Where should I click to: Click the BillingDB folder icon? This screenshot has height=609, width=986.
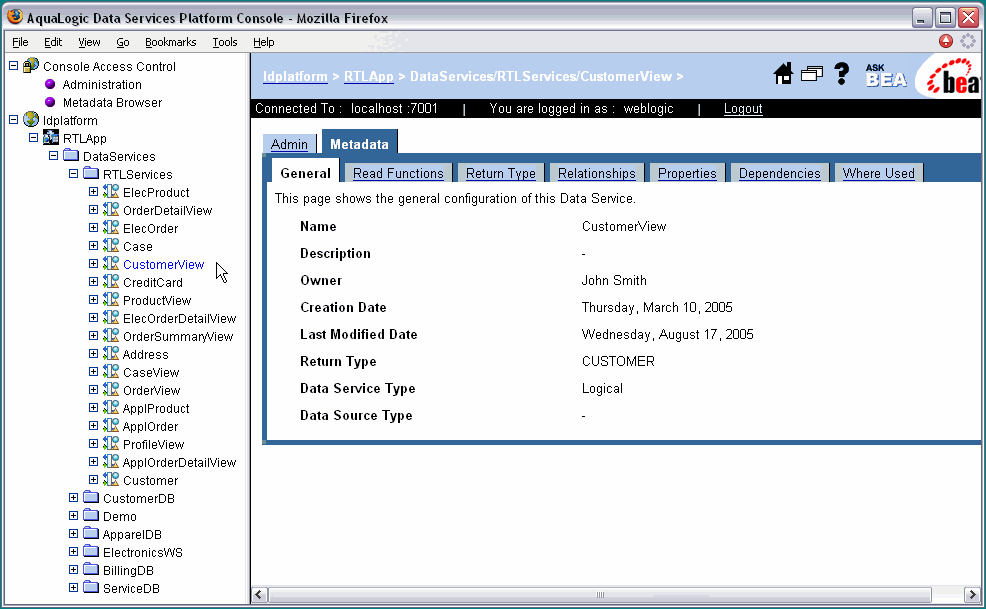pos(91,569)
